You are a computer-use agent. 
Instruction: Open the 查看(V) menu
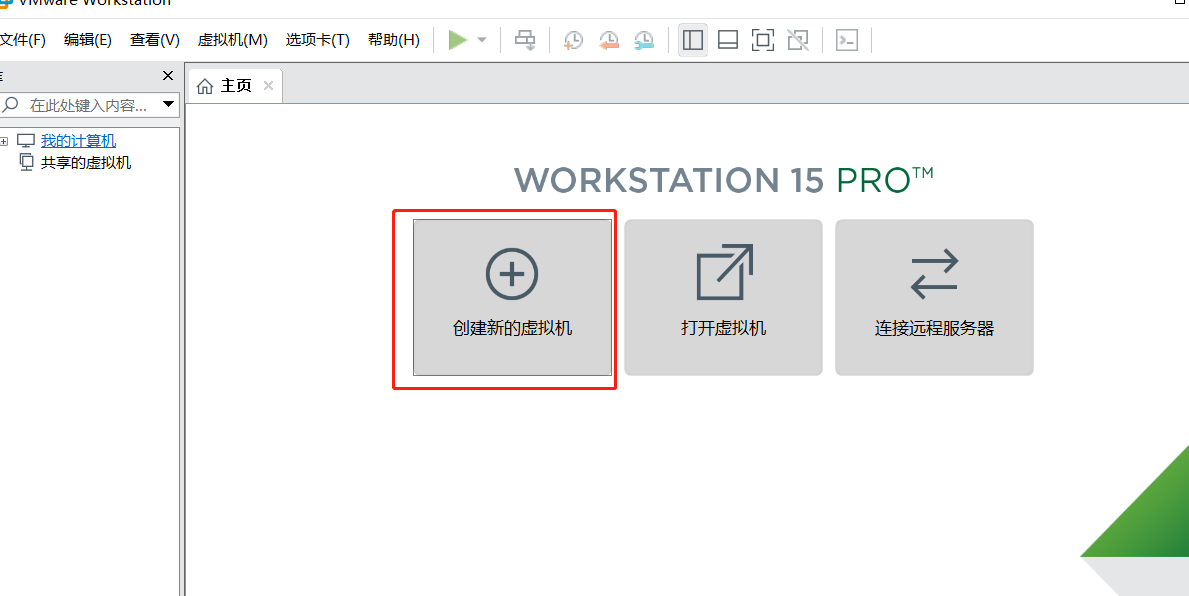155,40
